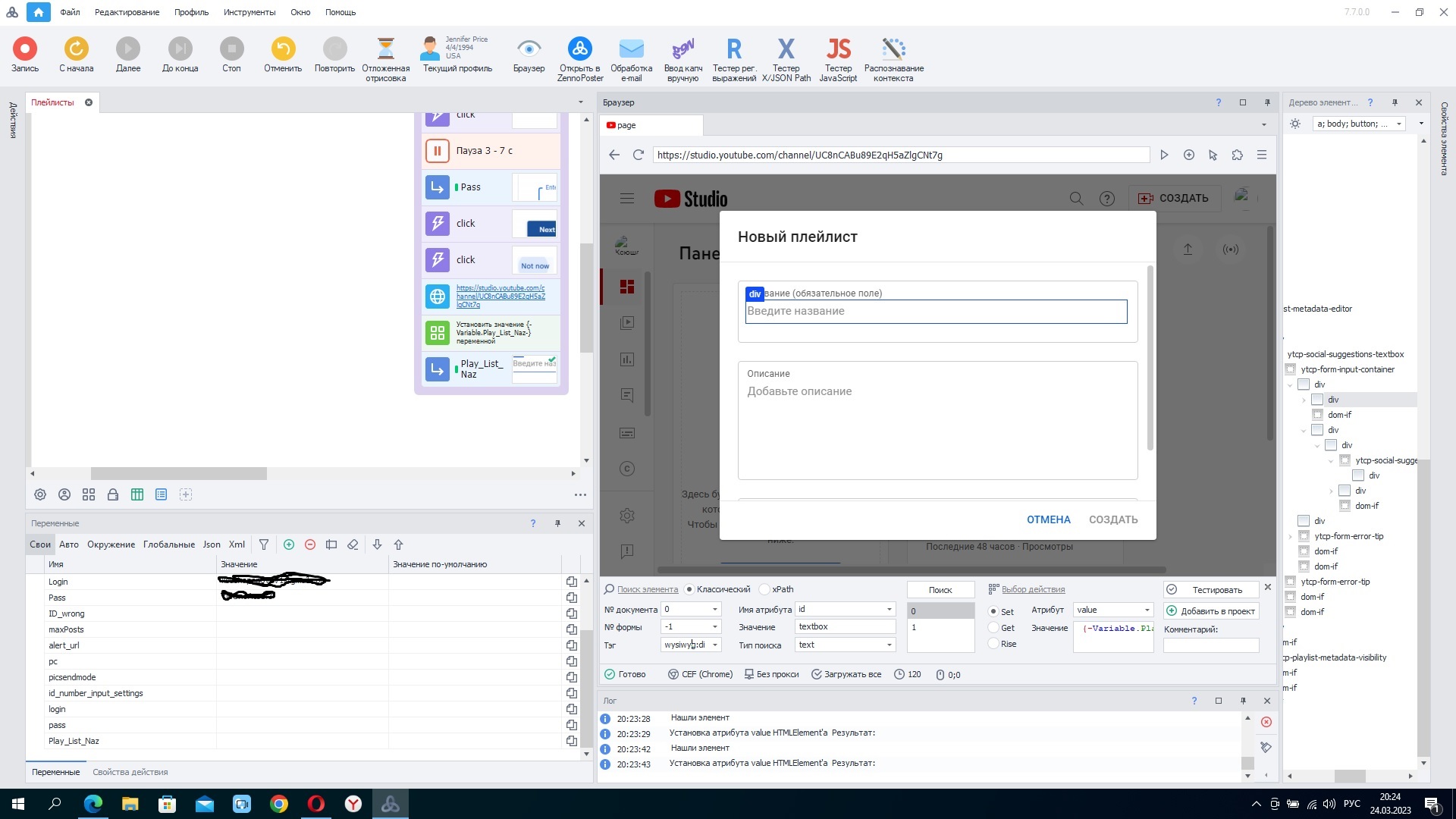
Task: Choose the Get action radio button
Action: pyautogui.click(x=993, y=628)
